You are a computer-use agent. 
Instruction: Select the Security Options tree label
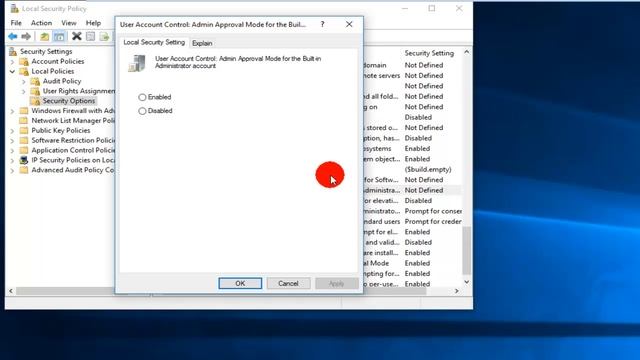(69, 101)
